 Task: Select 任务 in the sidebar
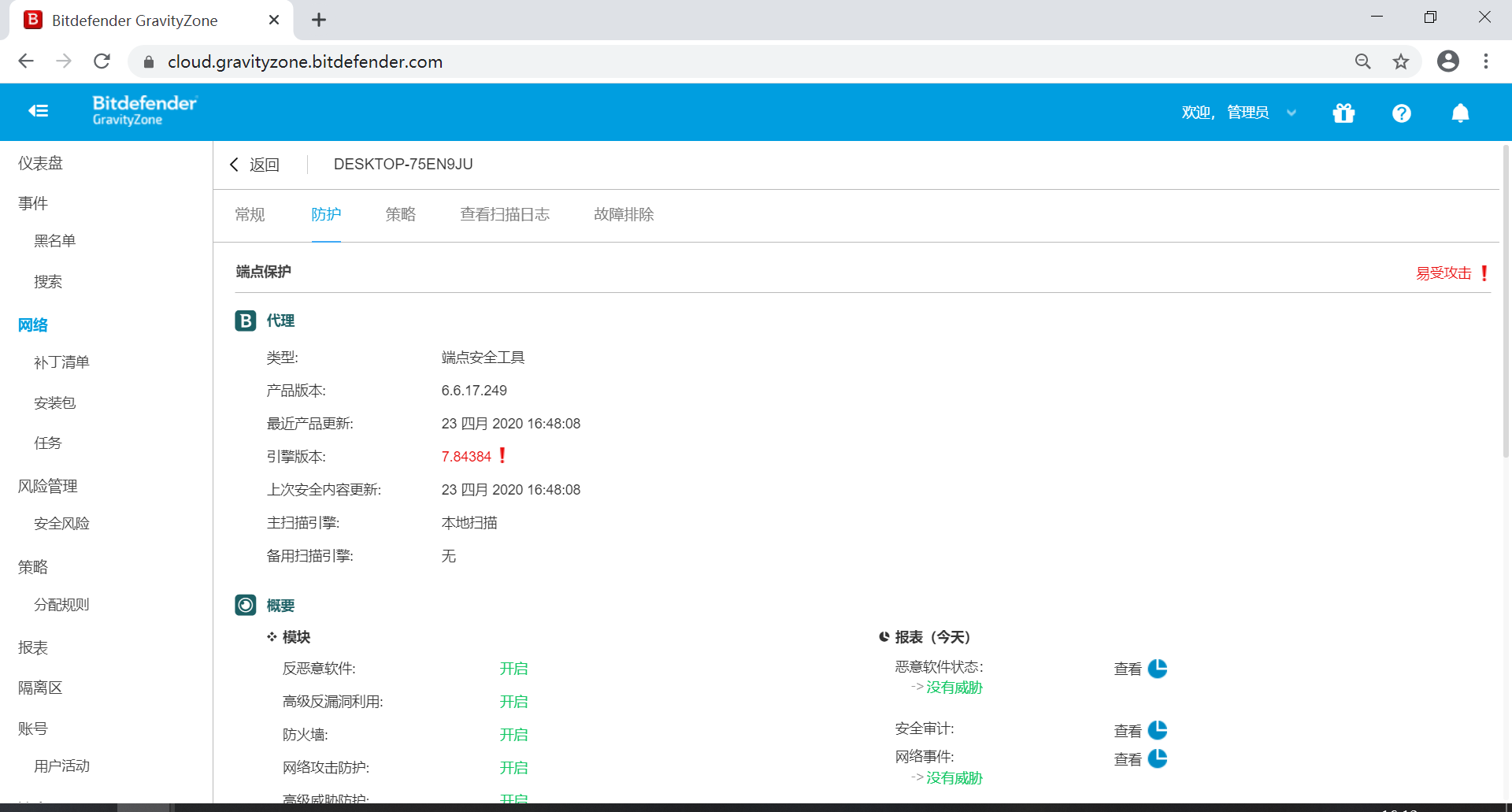47,443
